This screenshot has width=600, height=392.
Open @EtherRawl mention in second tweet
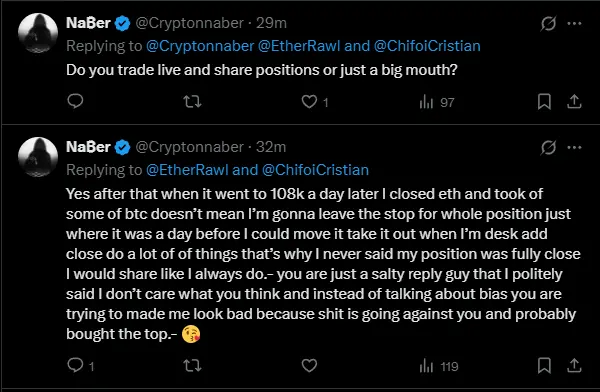(187, 170)
